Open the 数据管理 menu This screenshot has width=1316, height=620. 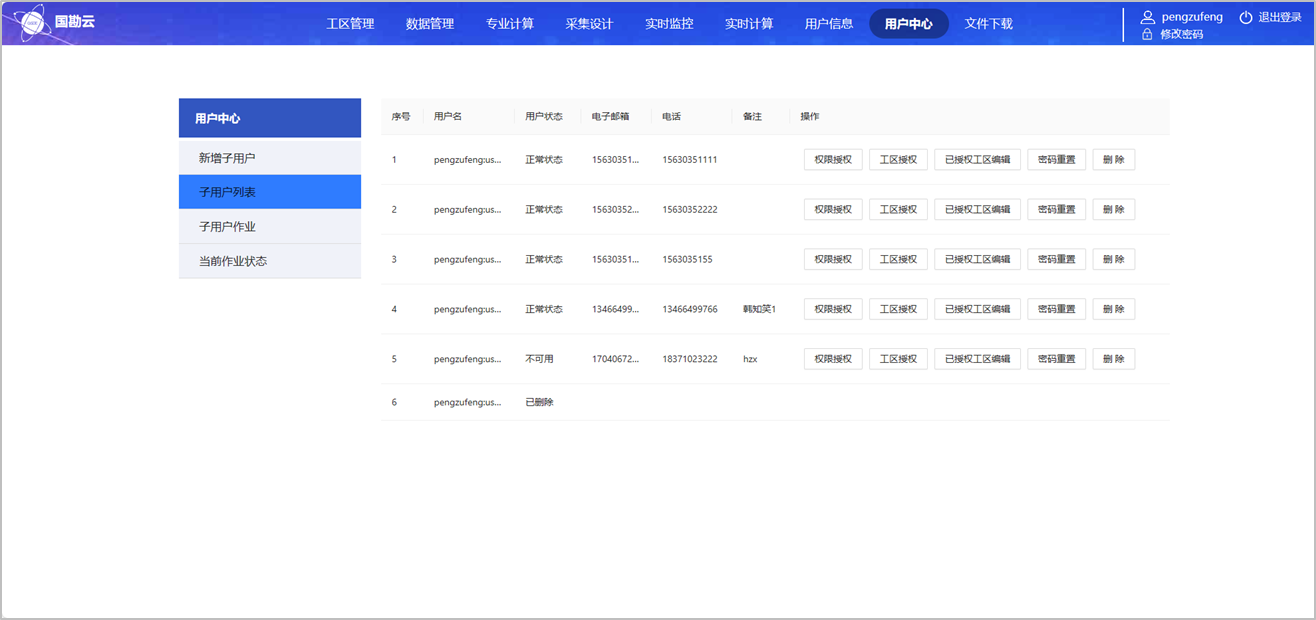point(430,23)
